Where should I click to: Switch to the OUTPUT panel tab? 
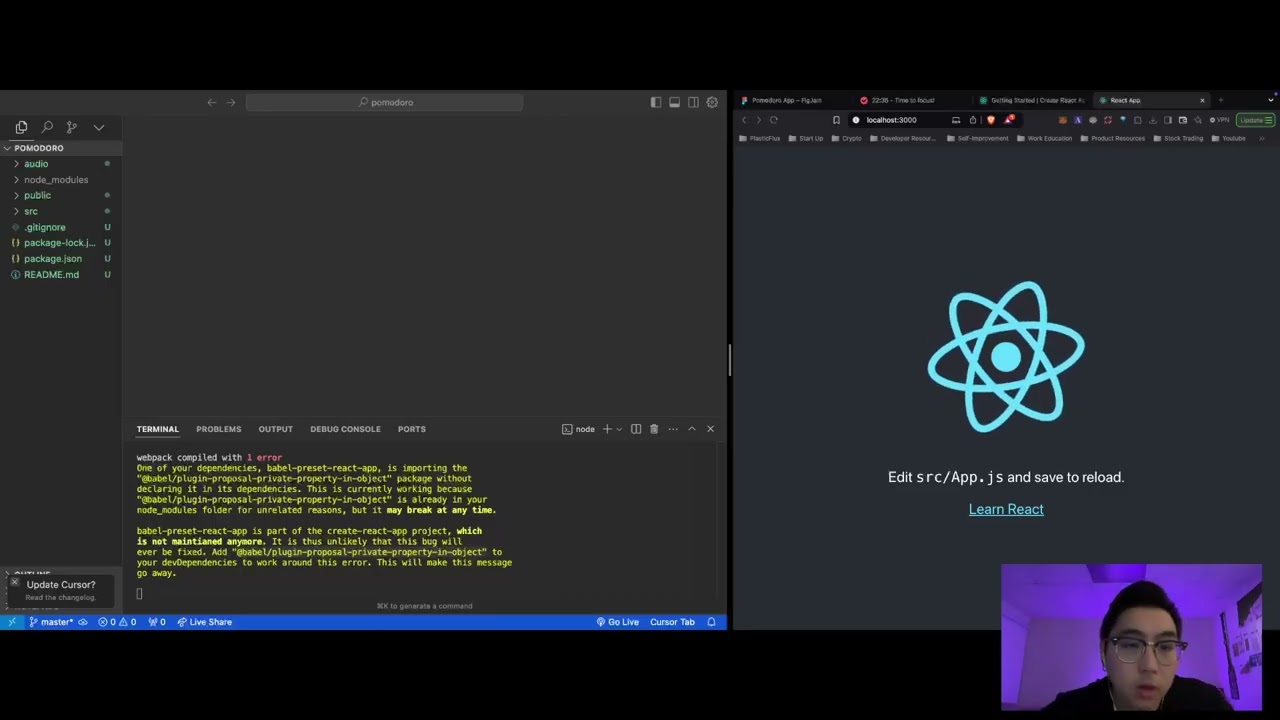pyautogui.click(x=276, y=429)
